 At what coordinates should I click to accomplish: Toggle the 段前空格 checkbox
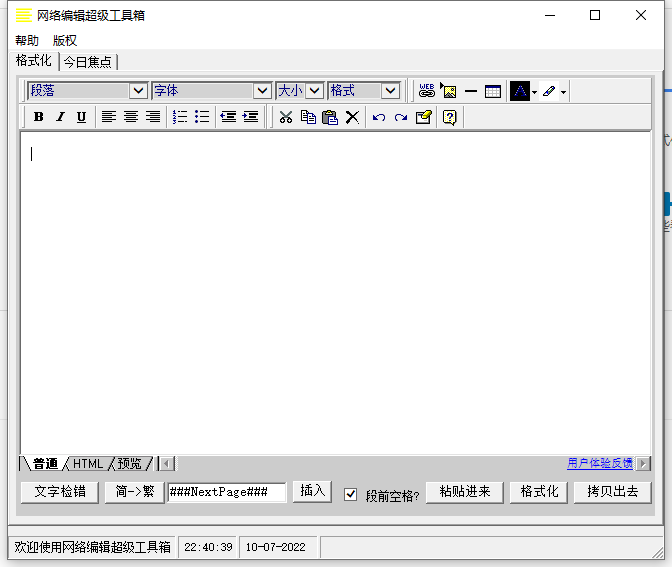tap(351, 494)
